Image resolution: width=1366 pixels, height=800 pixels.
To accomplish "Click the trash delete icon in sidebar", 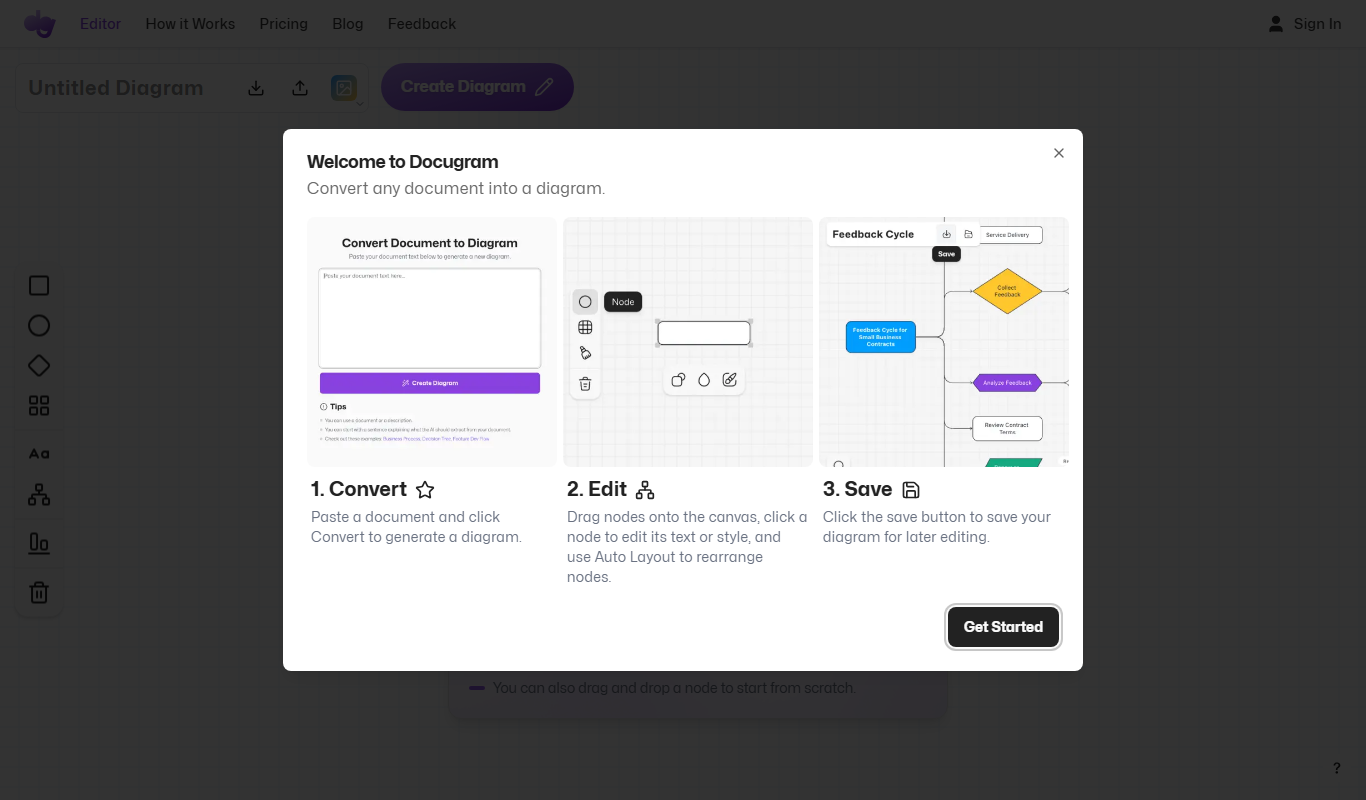I will point(39,592).
